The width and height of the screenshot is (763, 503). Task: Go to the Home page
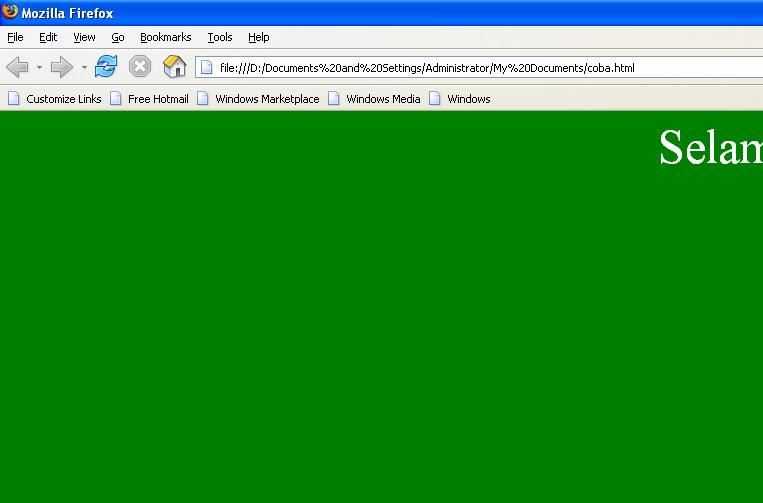pyautogui.click(x=174, y=67)
